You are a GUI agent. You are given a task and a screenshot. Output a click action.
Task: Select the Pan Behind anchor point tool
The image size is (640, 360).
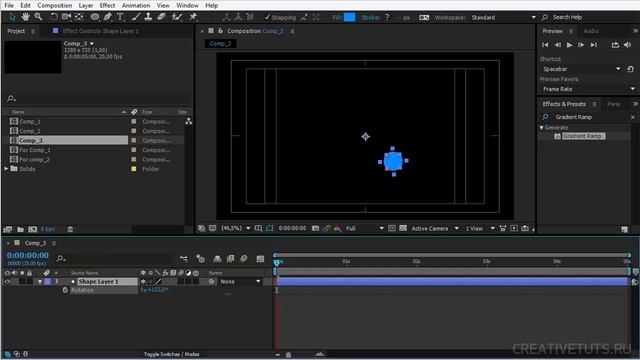coord(79,17)
